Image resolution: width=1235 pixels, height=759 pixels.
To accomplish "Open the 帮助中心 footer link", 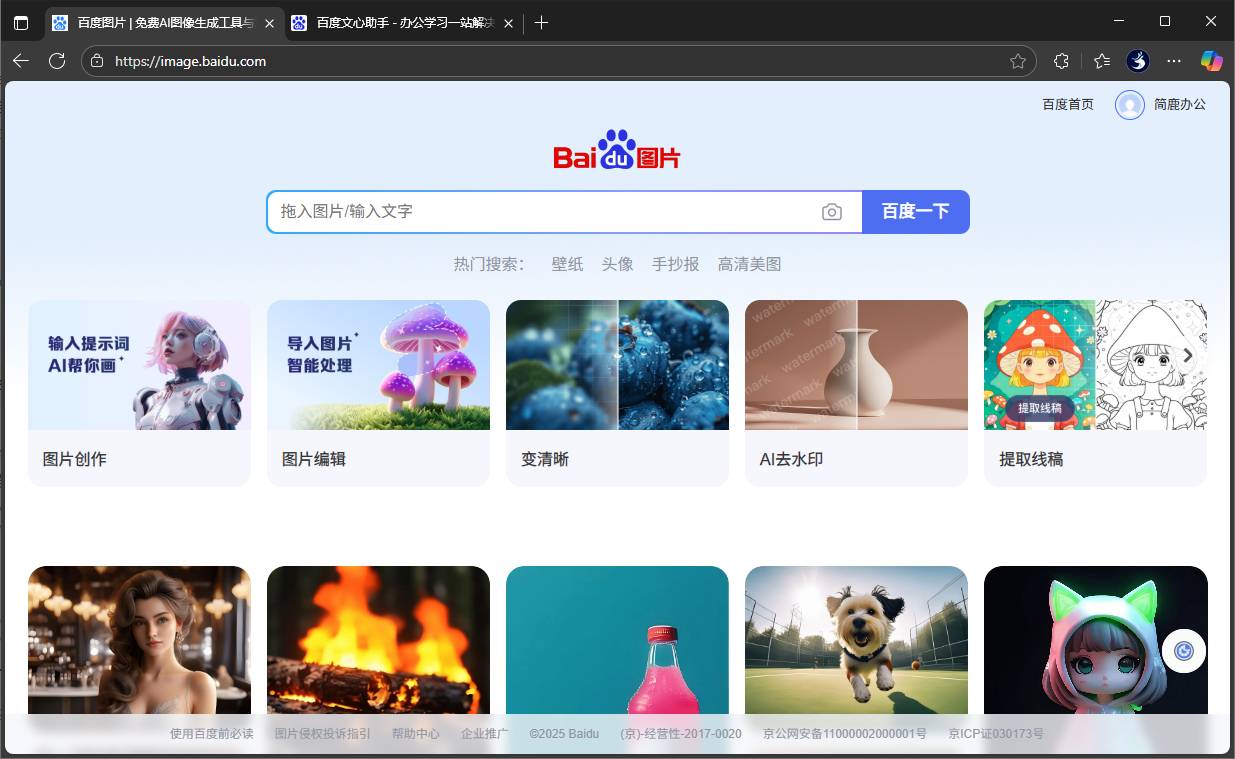I will click(415, 733).
